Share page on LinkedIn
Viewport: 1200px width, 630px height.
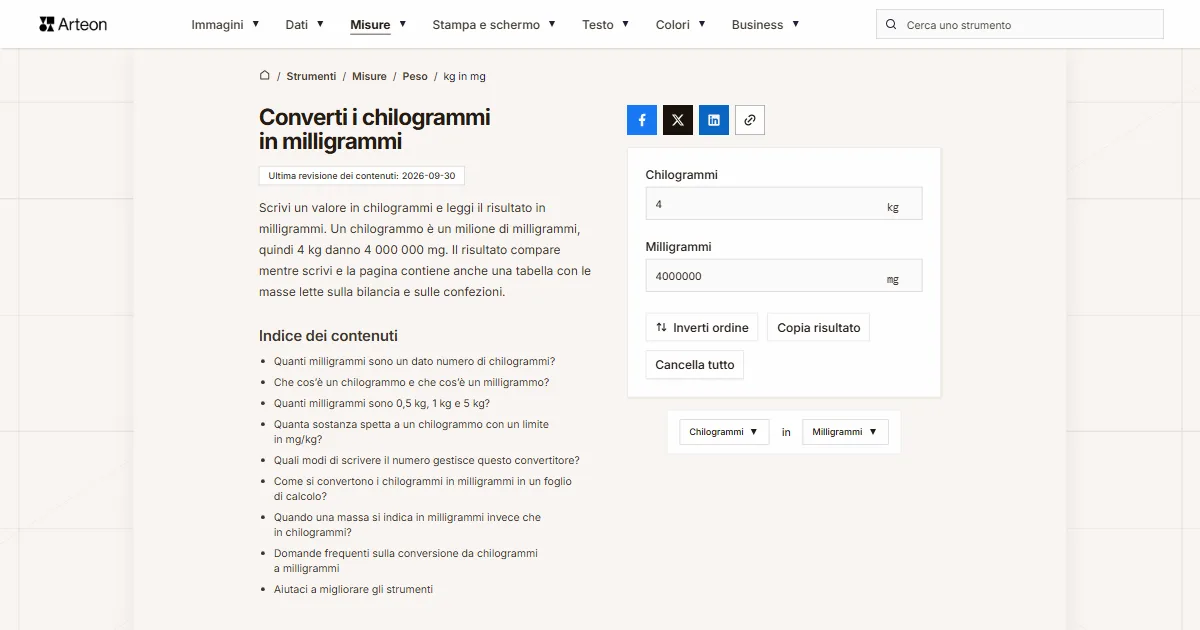coord(714,120)
